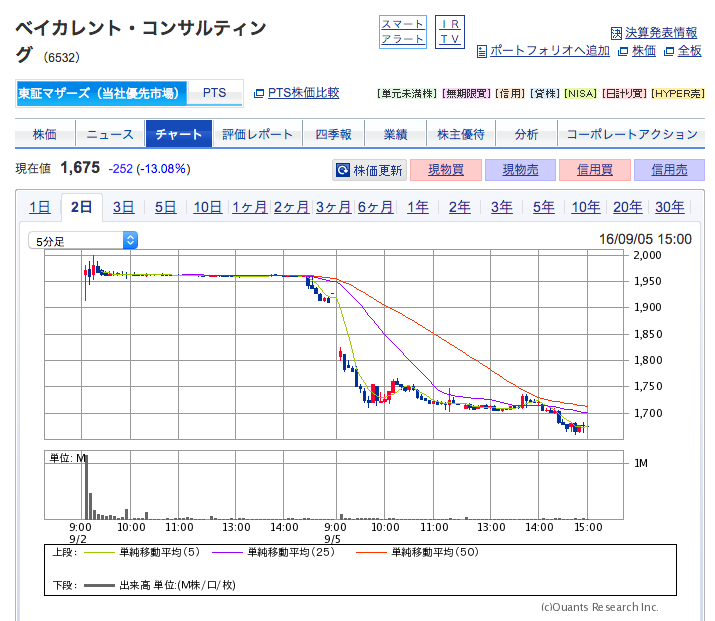The width and height of the screenshot is (715, 621).
Task: Select the 2日 chart period
Action: point(81,207)
